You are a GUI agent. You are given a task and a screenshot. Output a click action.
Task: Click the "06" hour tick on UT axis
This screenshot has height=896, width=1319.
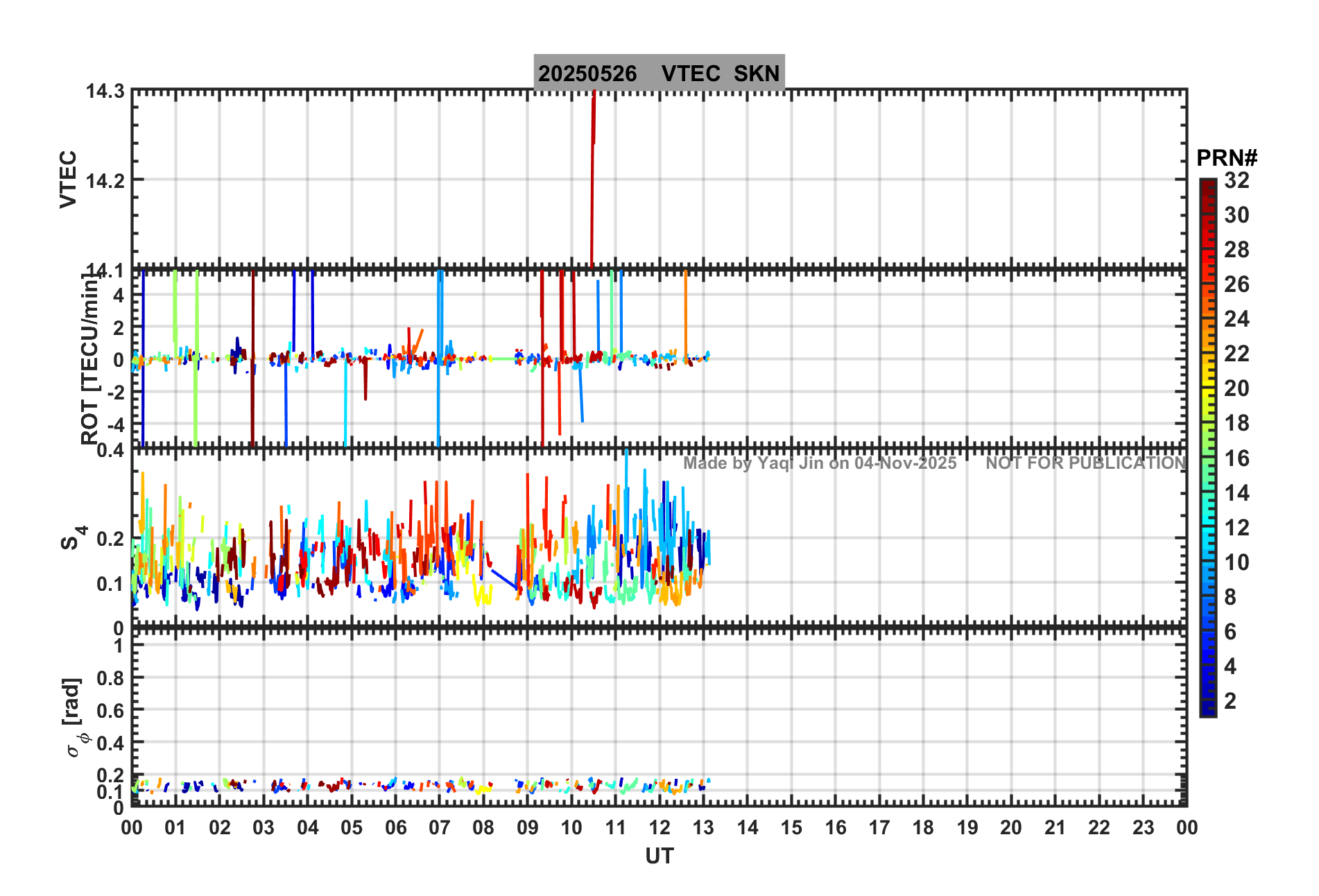396,827
